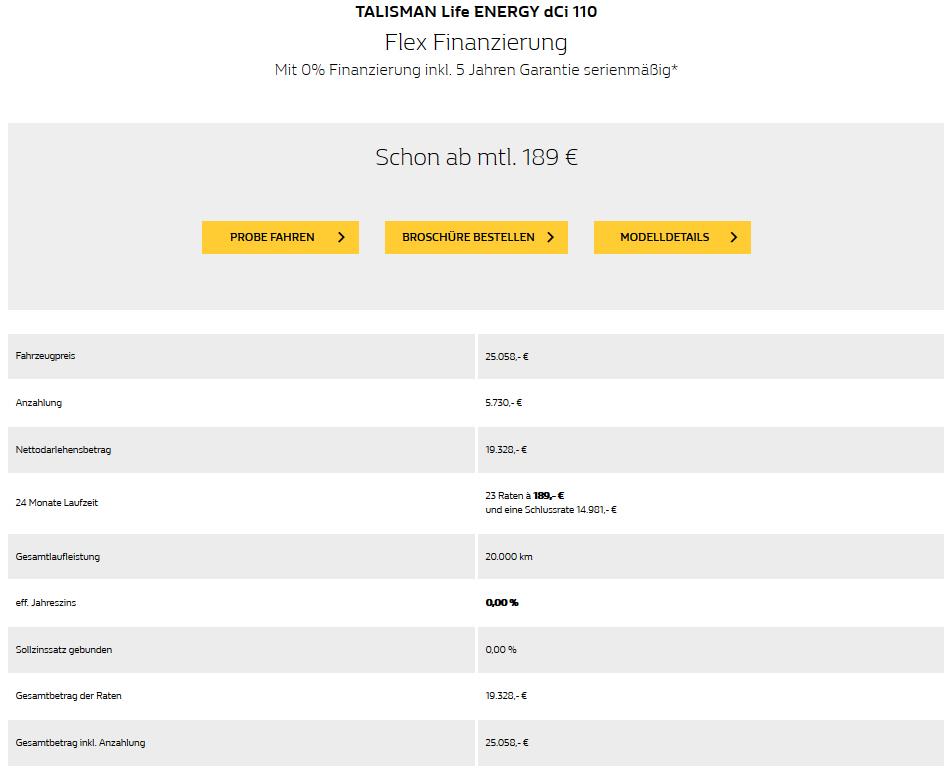Click Gesamtbetrag inkl. Anzahlung label
Screen dimensions: 950x776
click(81, 743)
